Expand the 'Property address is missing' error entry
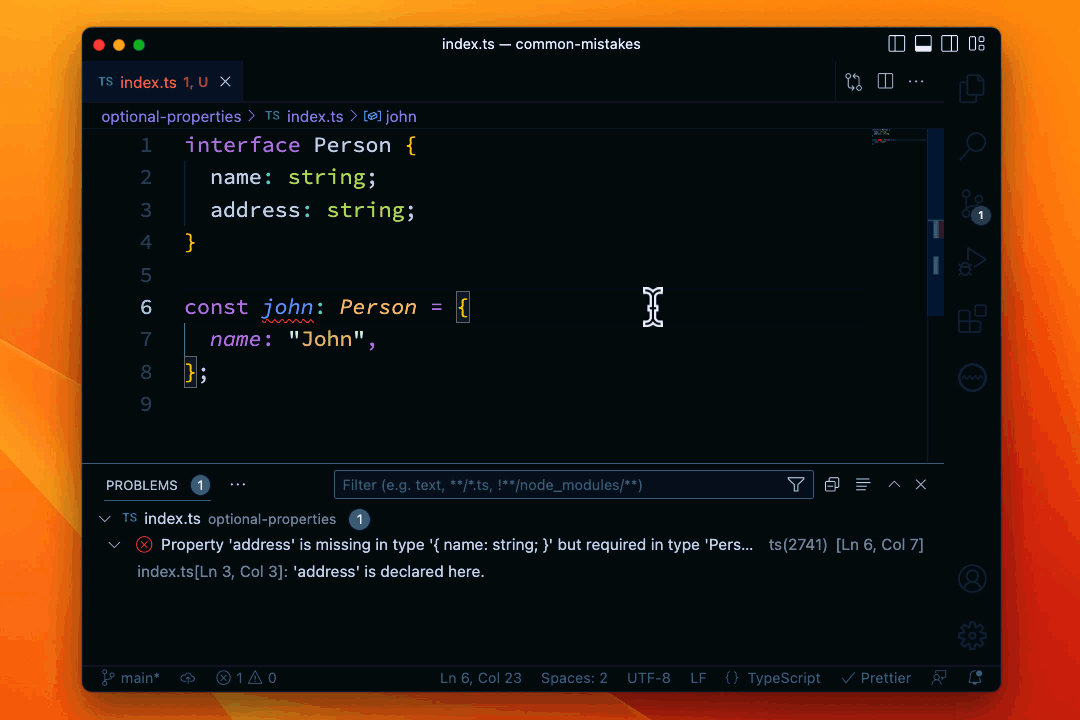This screenshot has height=720, width=1080. coord(114,544)
